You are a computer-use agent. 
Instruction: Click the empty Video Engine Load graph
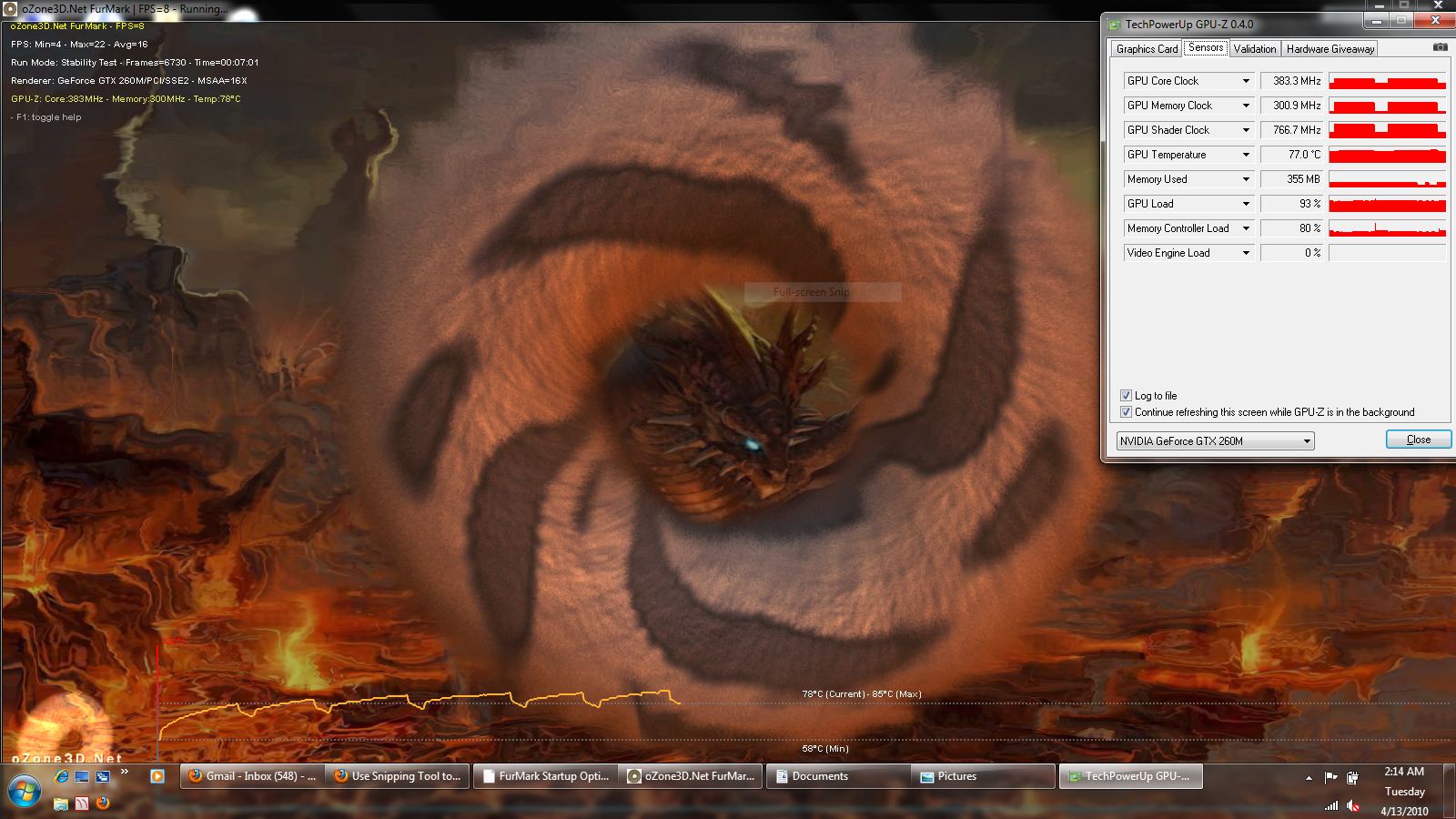coord(1387,253)
